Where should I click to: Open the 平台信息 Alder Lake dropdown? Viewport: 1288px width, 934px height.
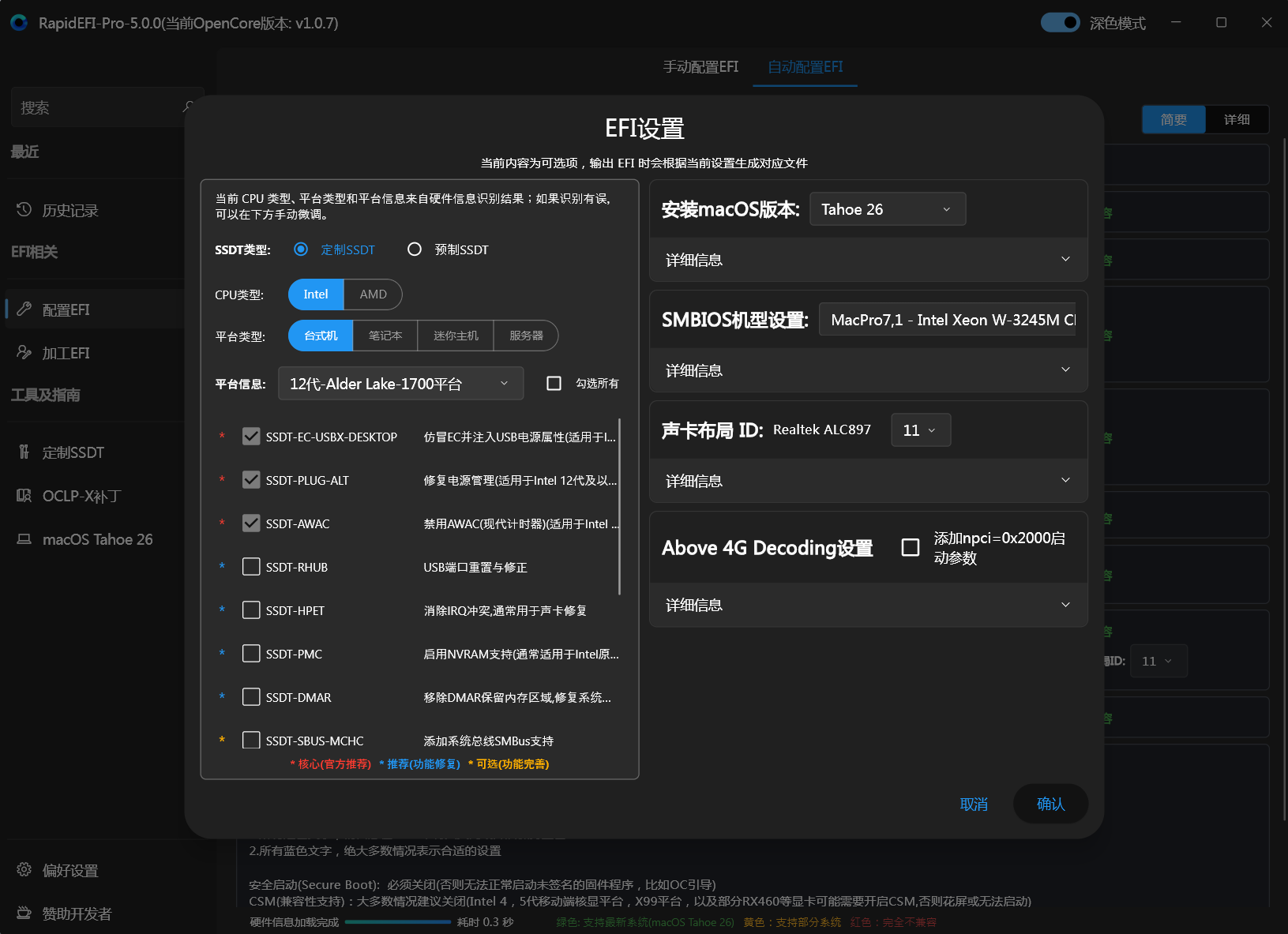click(x=401, y=384)
